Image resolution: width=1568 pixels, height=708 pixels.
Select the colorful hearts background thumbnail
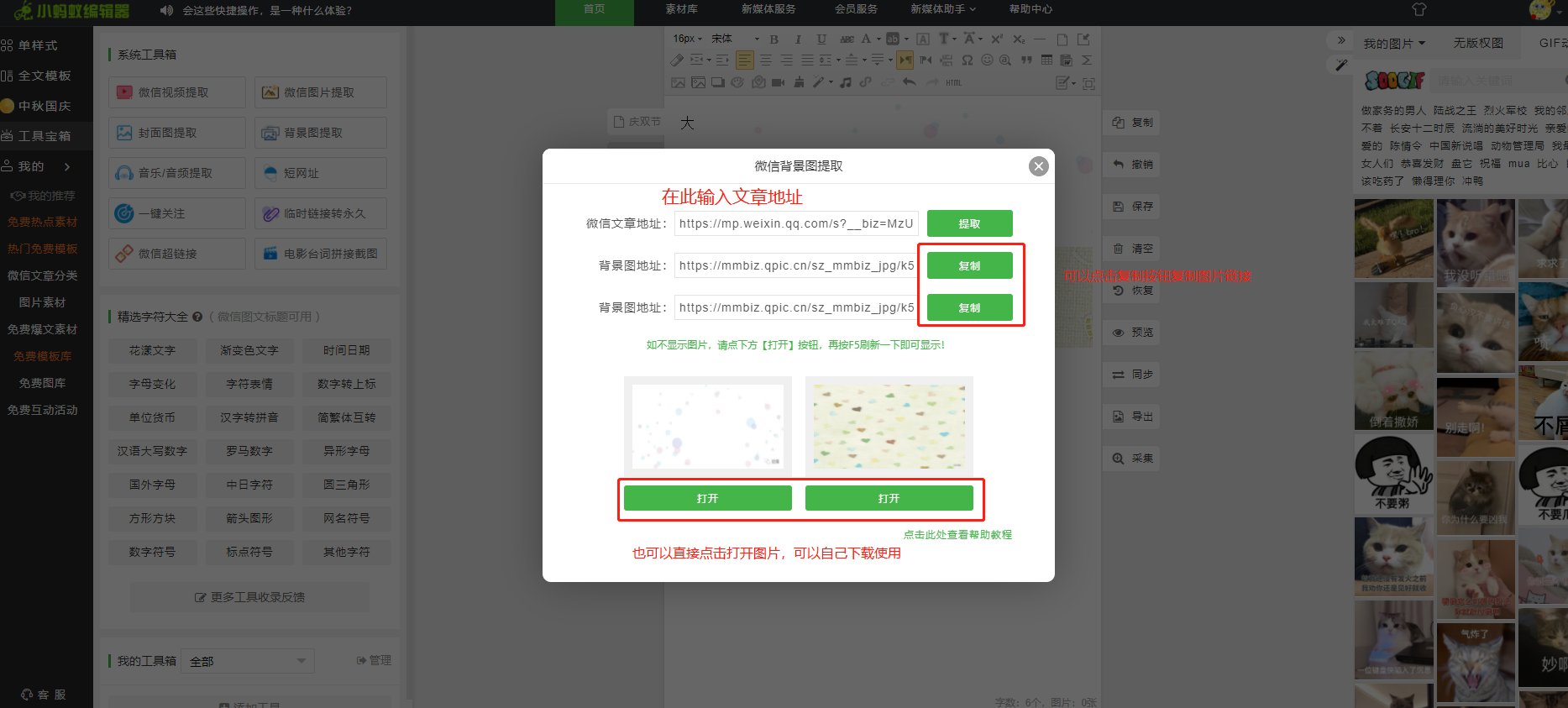tap(889, 427)
